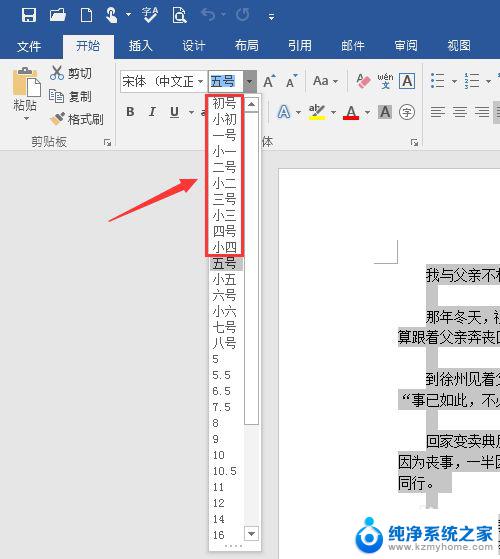
Task: Open the Aa change case menu
Action: pyautogui.click(x=326, y=81)
